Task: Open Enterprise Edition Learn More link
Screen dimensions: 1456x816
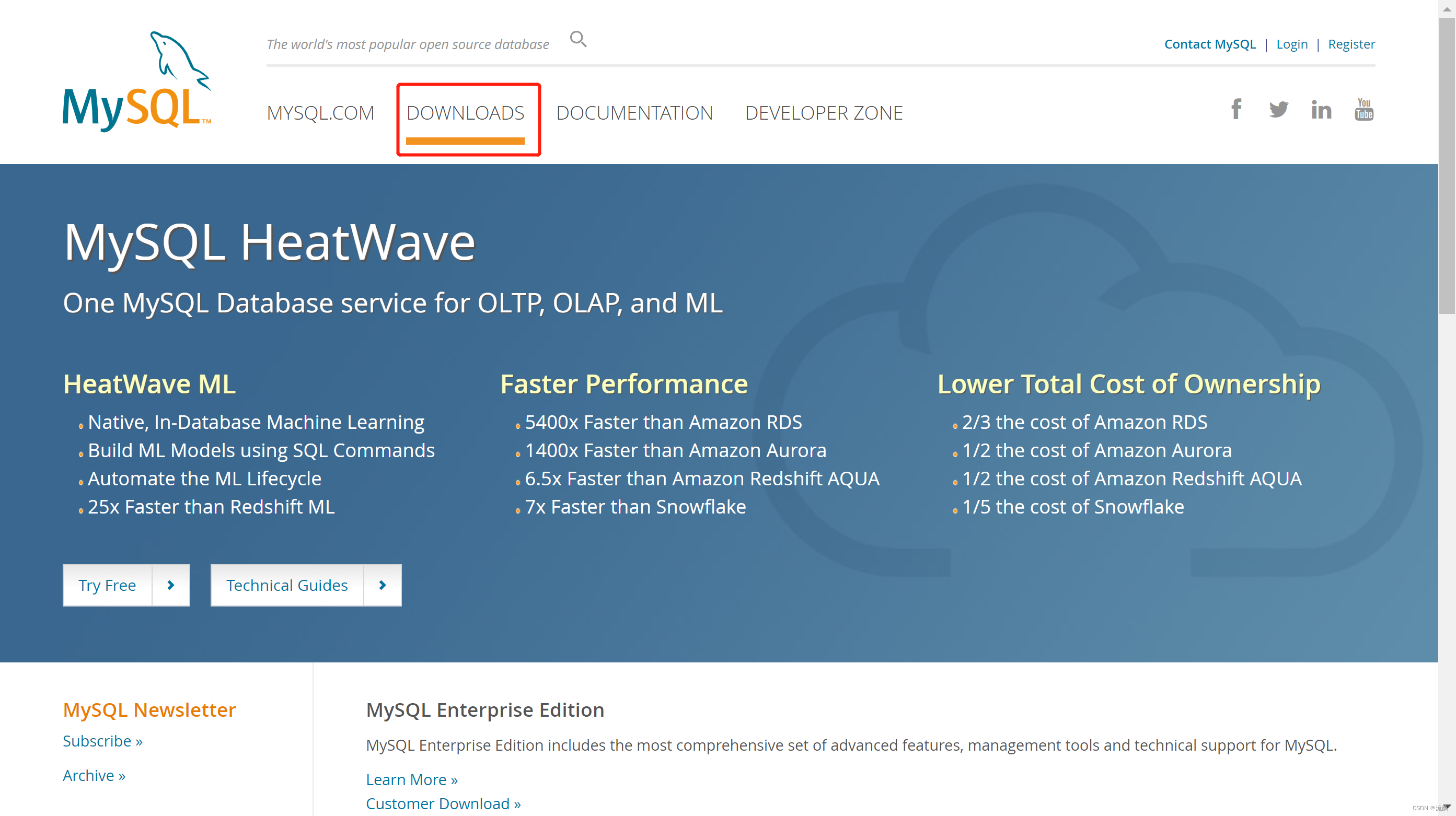Action: pos(411,779)
